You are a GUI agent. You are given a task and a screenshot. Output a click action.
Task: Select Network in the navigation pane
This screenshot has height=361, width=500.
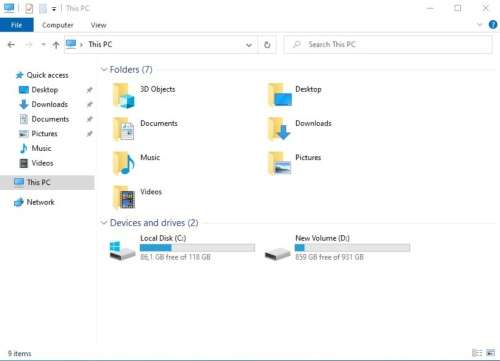click(x=41, y=202)
